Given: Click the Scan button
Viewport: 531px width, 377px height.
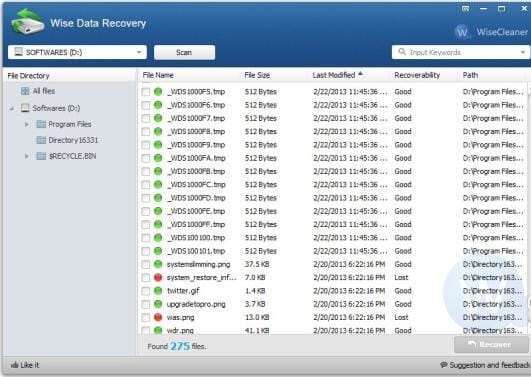Looking at the screenshot, I should [x=184, y=53].
